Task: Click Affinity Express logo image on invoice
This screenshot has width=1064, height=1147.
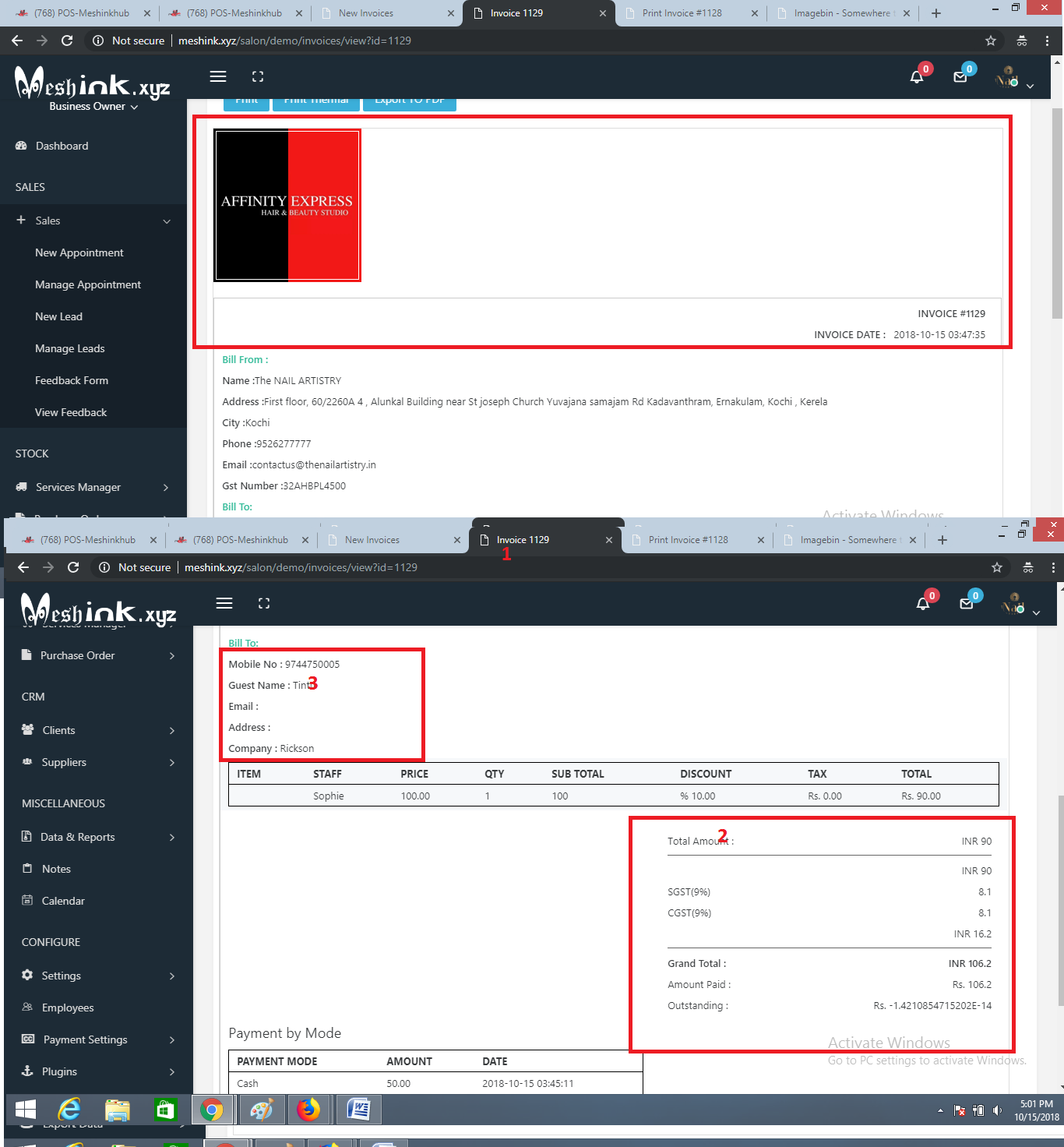Action: tap(287, 205)
